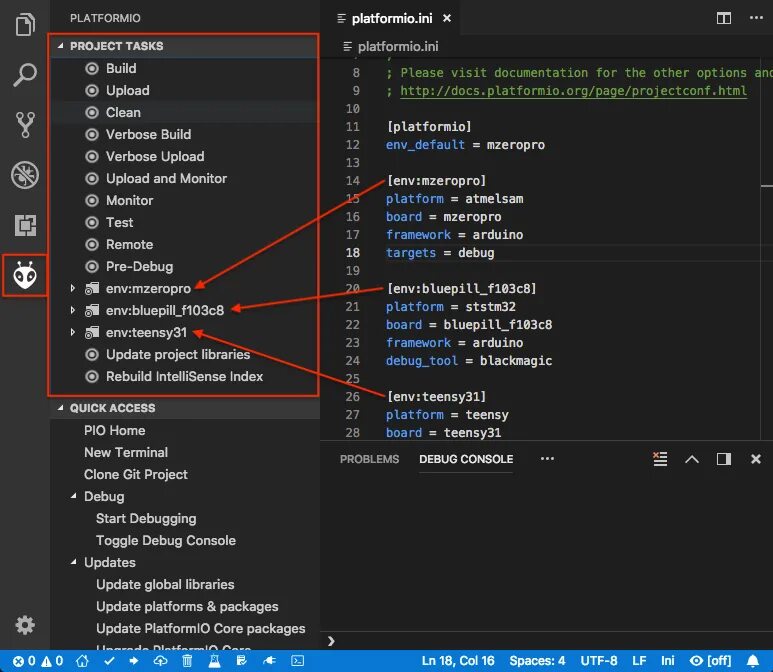This screenshot has width=773, height=672.
Task: Collapse the Updates group in Quick Access
Action: coord(73,562)
